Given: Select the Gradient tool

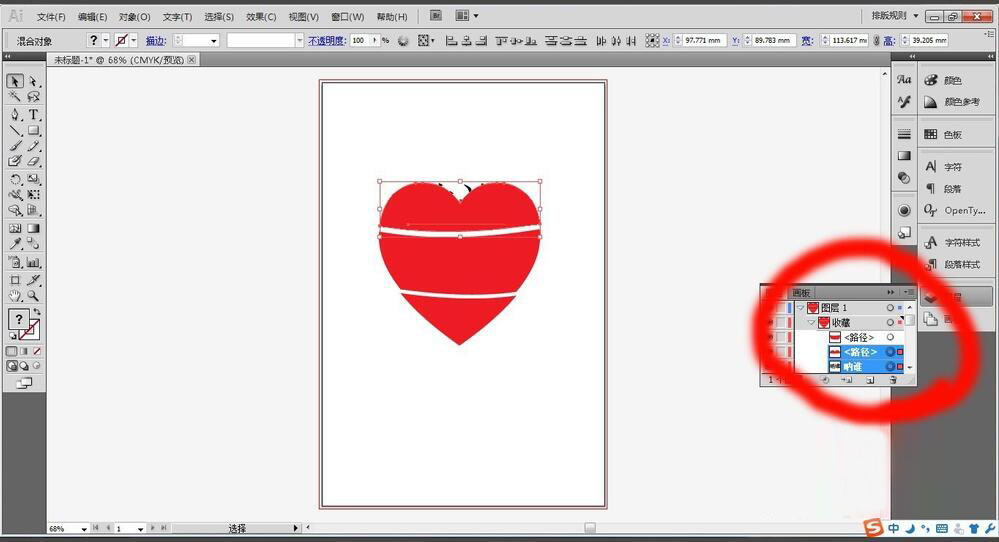Looking at the screenshot, I should pos(33,228).
